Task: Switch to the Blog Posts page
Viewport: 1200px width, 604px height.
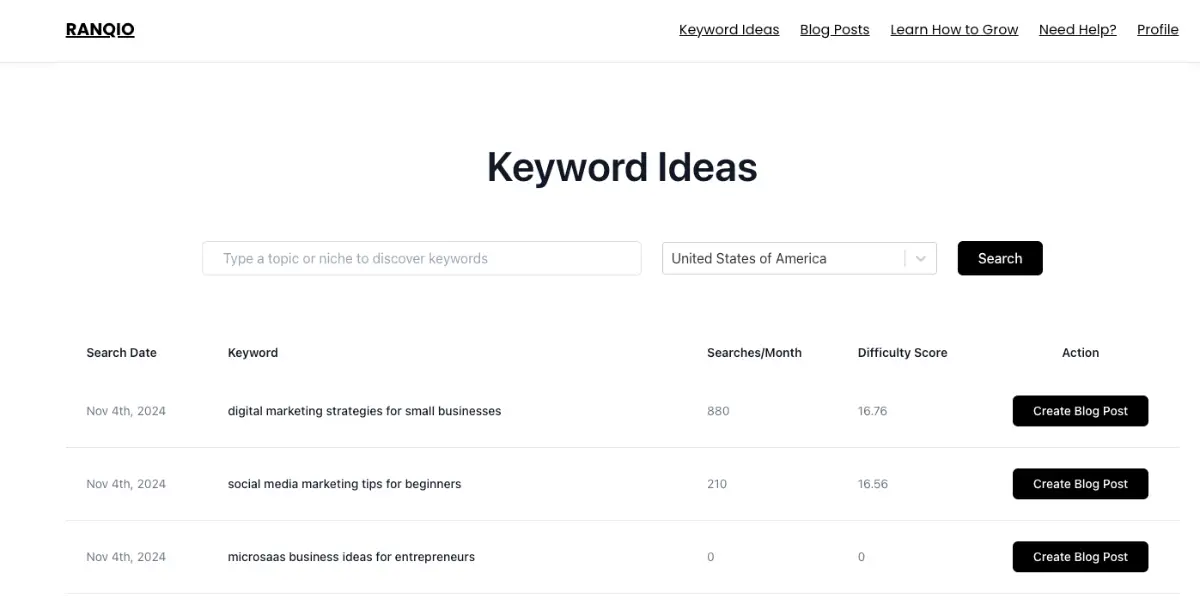Action: pos(834,29)
